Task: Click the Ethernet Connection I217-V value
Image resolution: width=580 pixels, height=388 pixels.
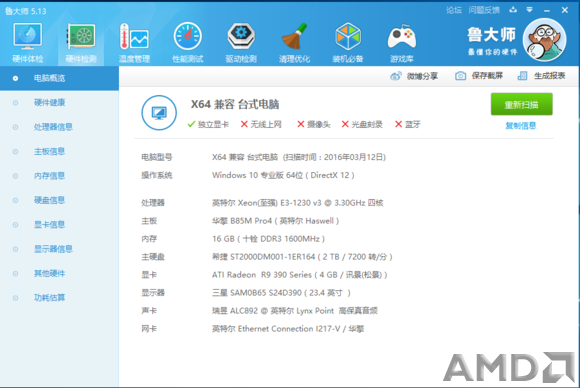Action: 288,328
